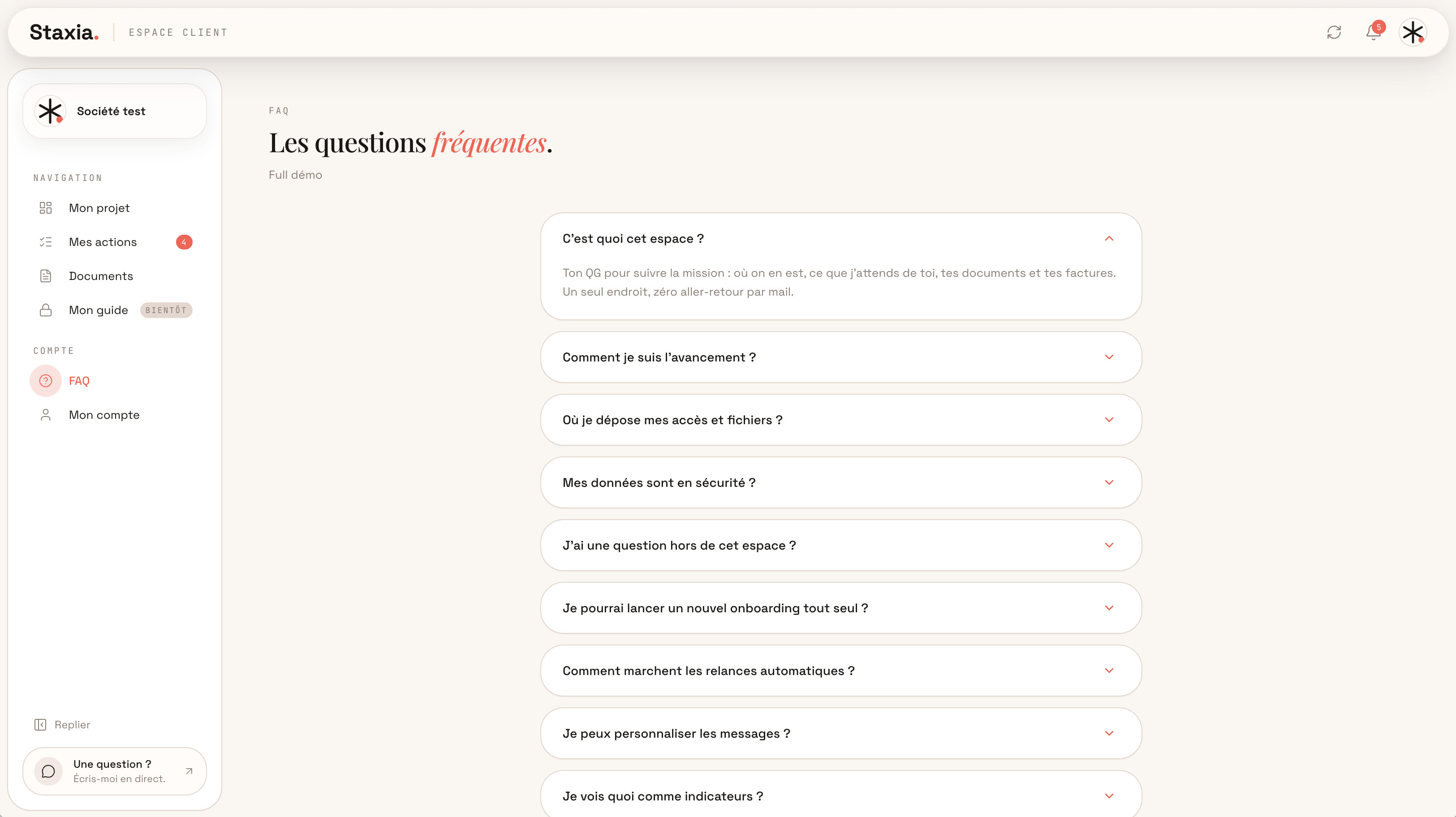
Task: Open Mon compte in sidebar
Action: click(x=104, y=415)
